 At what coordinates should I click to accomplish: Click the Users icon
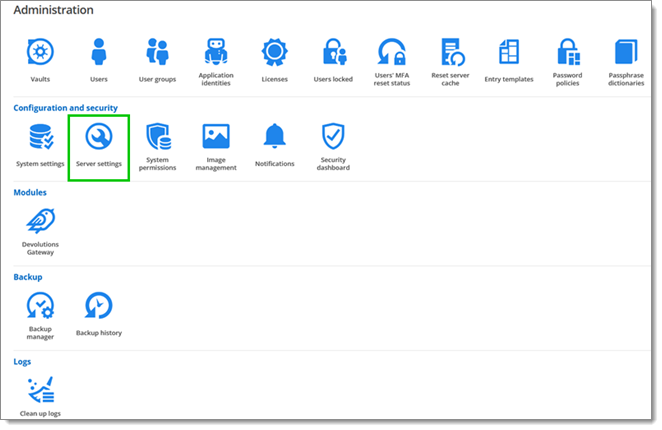pos(98,53)
